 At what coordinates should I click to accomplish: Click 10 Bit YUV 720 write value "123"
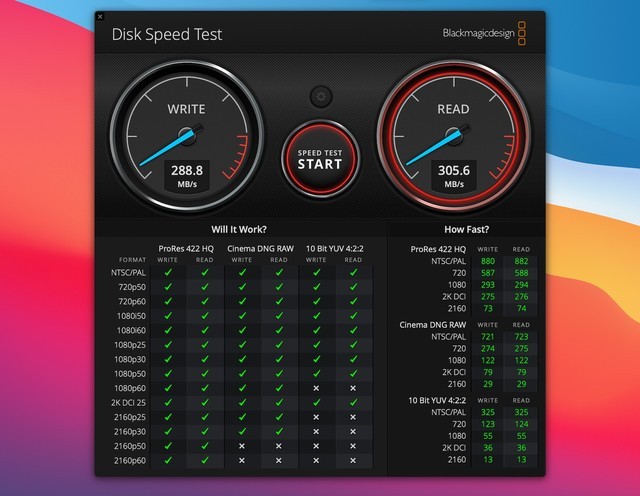pyautogui.click(x=488, y=424)
